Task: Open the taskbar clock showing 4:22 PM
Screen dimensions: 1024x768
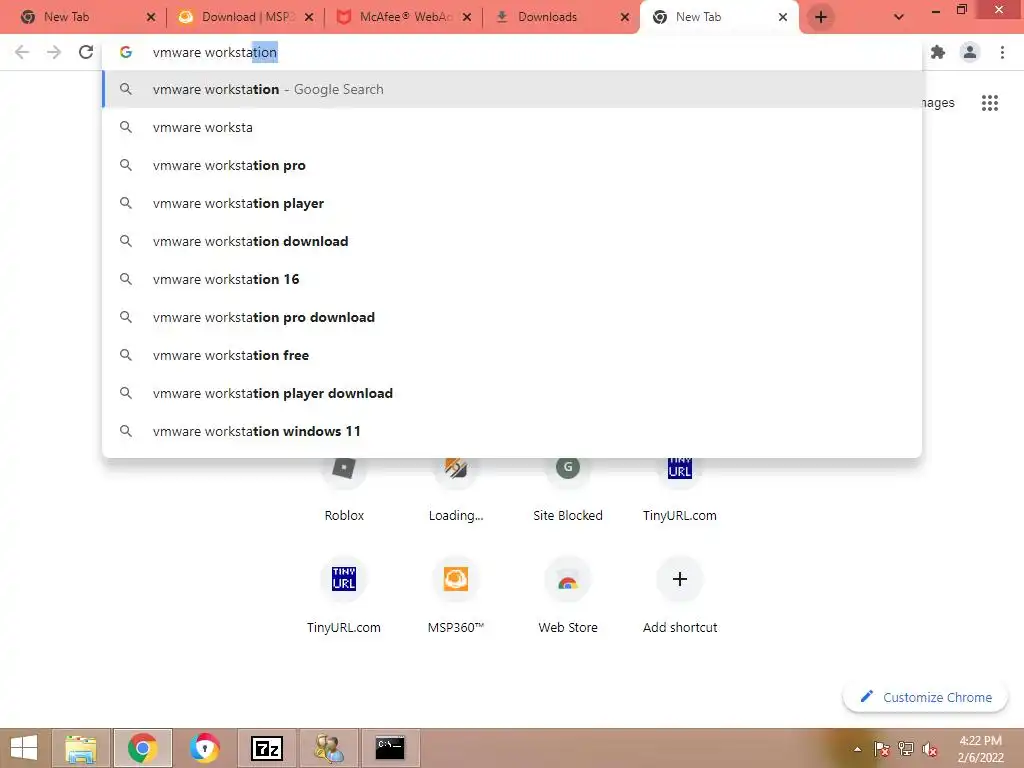Action: (x=980, y=749)
